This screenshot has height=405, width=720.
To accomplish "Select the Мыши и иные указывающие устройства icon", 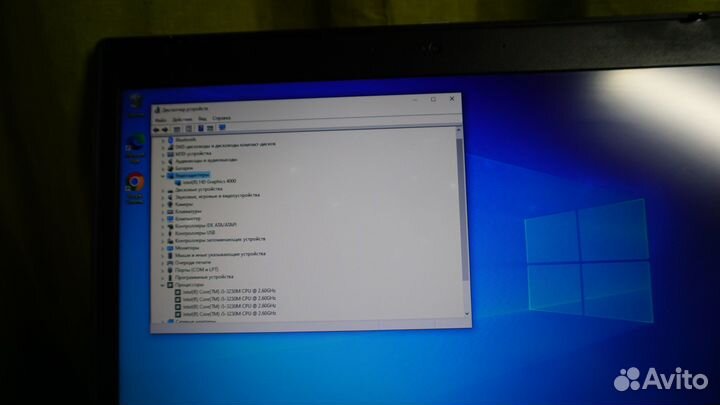I will point(170,255).
